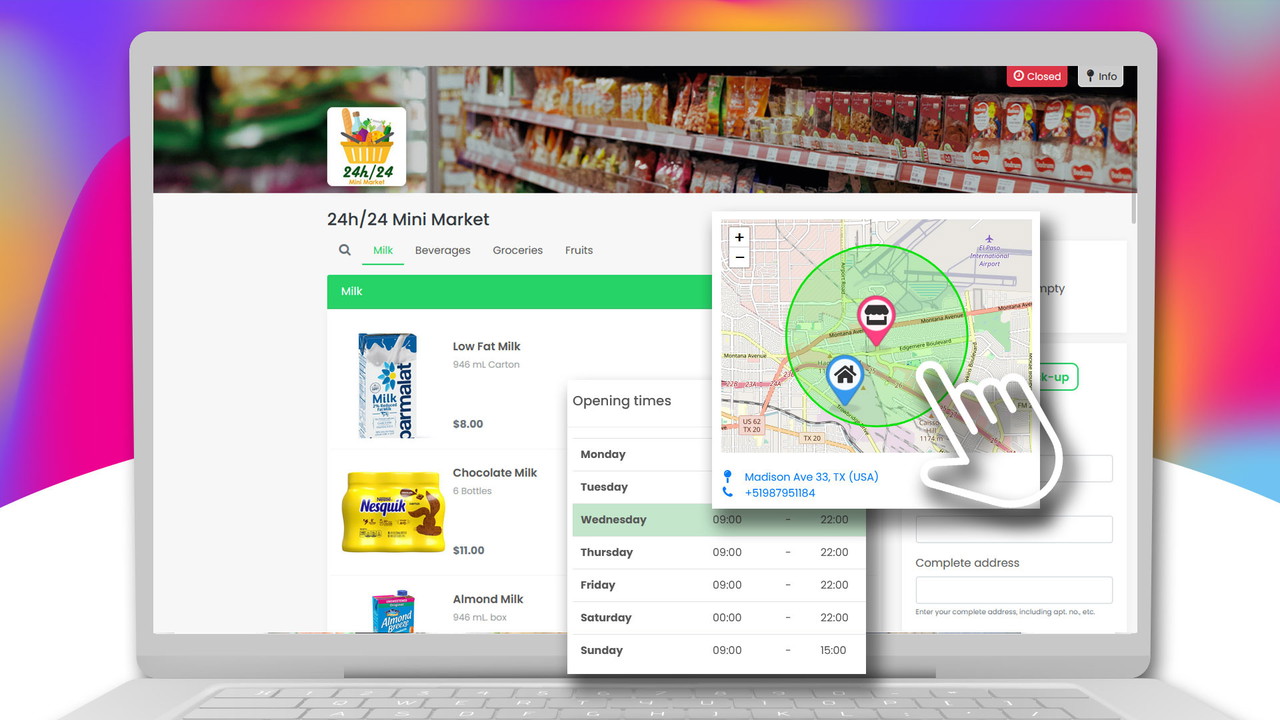Open the 24h/24 Mini Market store logo

click(366, 146)
